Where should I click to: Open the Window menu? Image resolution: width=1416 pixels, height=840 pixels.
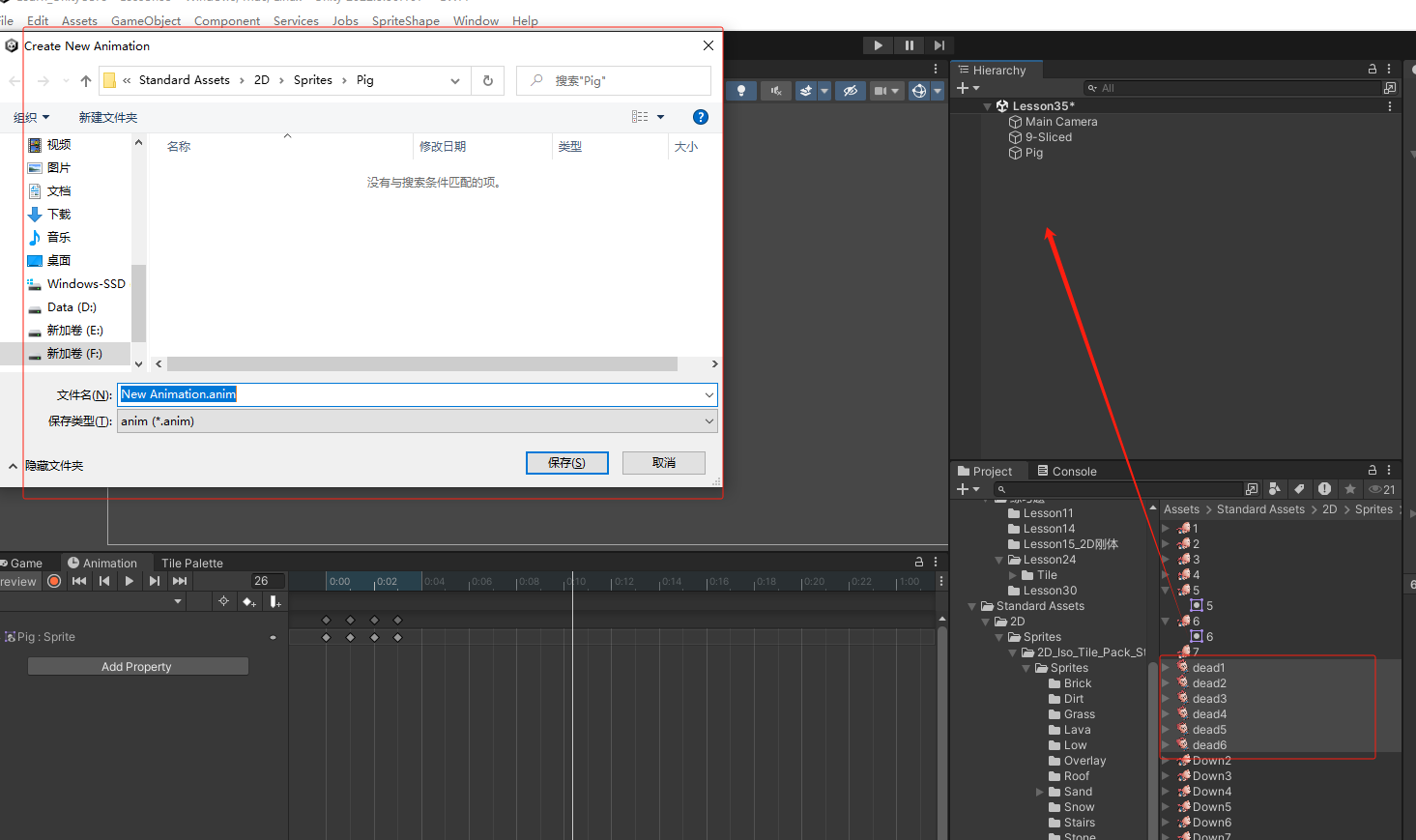tap(476, 20)
